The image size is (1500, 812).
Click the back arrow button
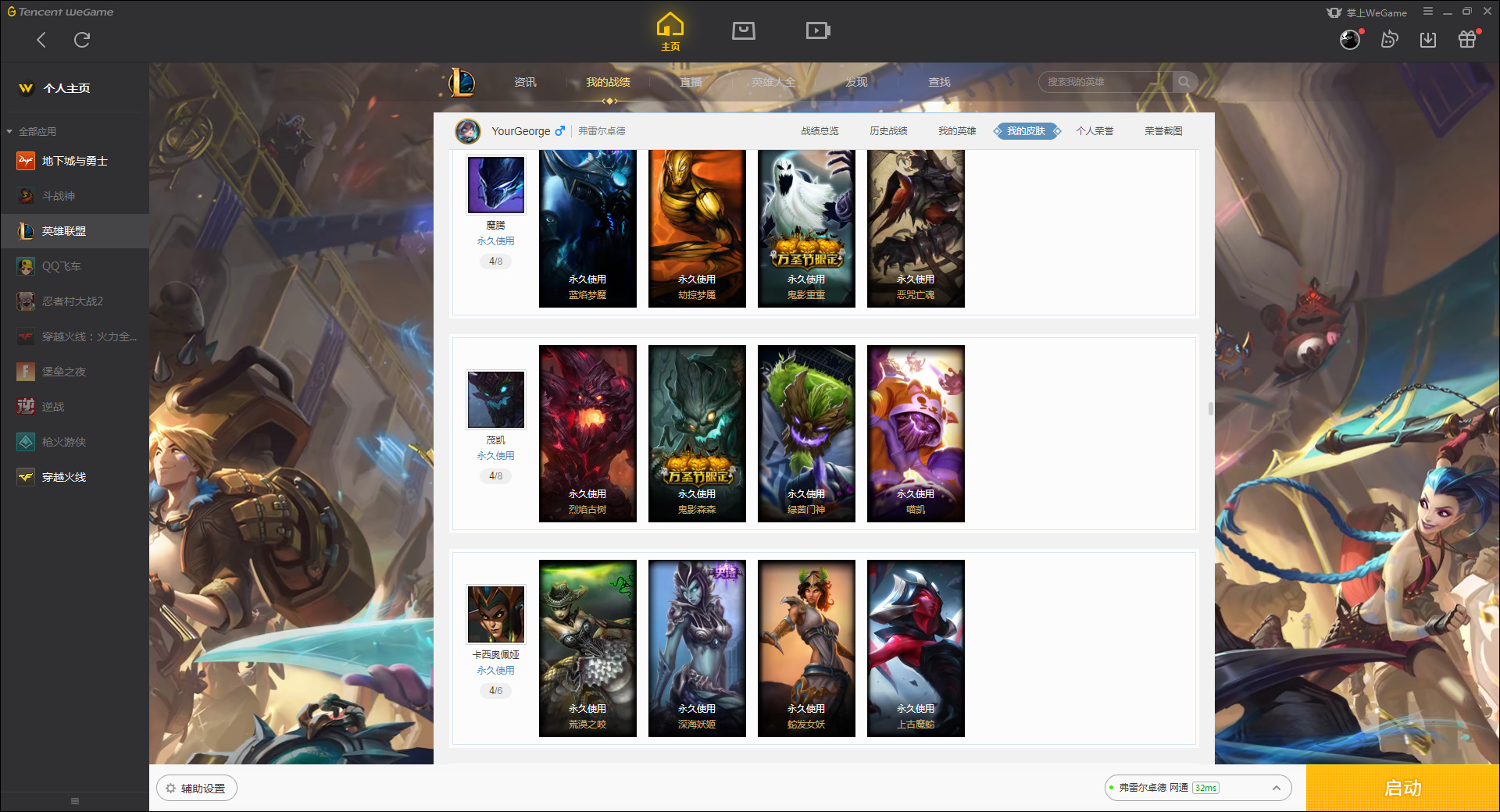[x=41, y=40]
